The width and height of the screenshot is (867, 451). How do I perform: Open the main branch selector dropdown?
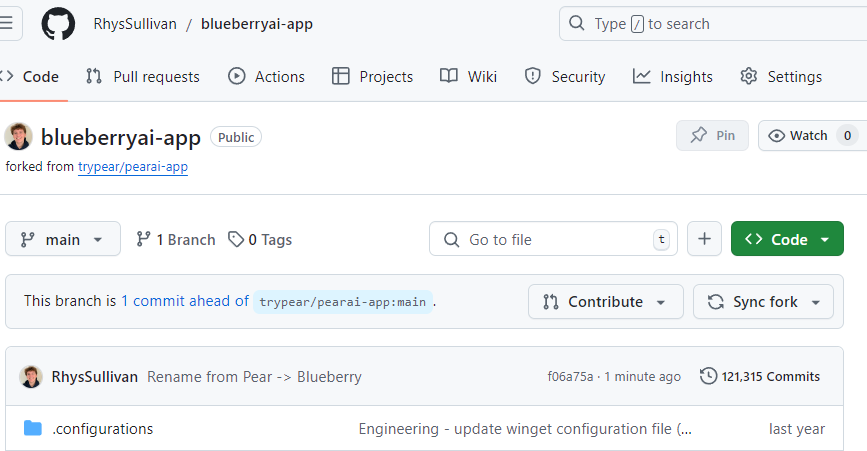click(63, 239)
